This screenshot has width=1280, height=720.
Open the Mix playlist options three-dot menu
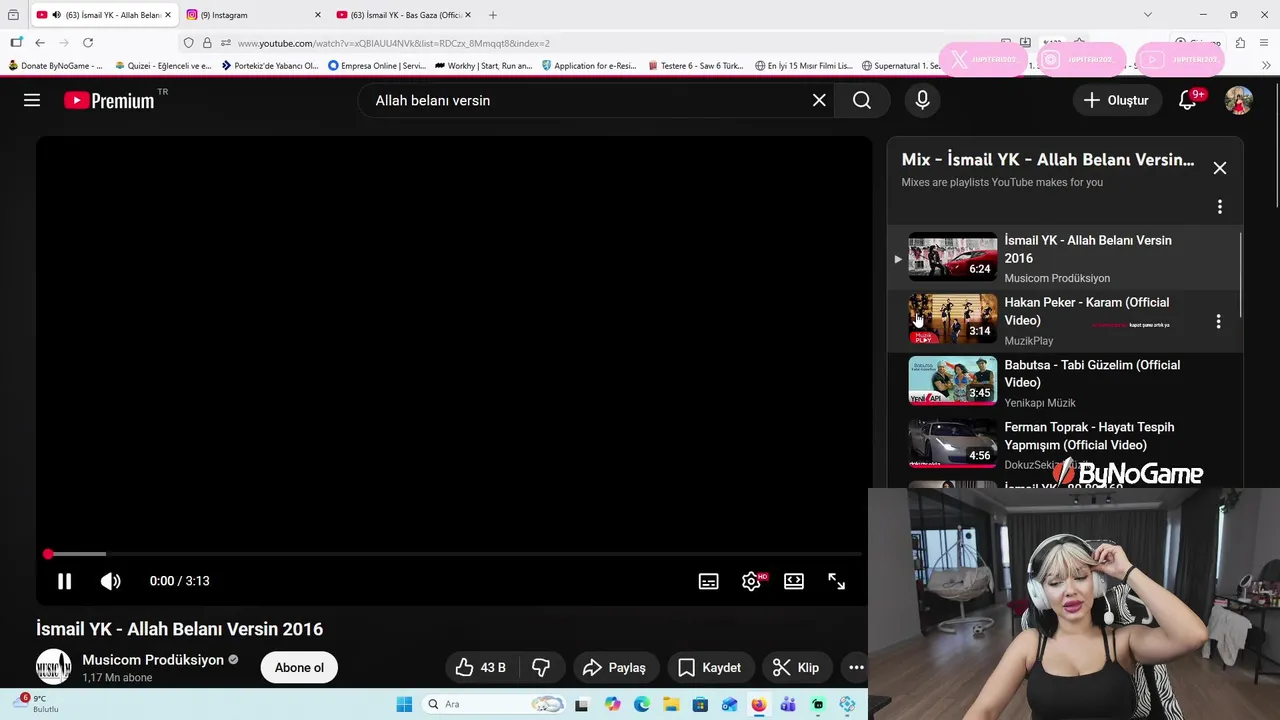tap(1220, 207)
